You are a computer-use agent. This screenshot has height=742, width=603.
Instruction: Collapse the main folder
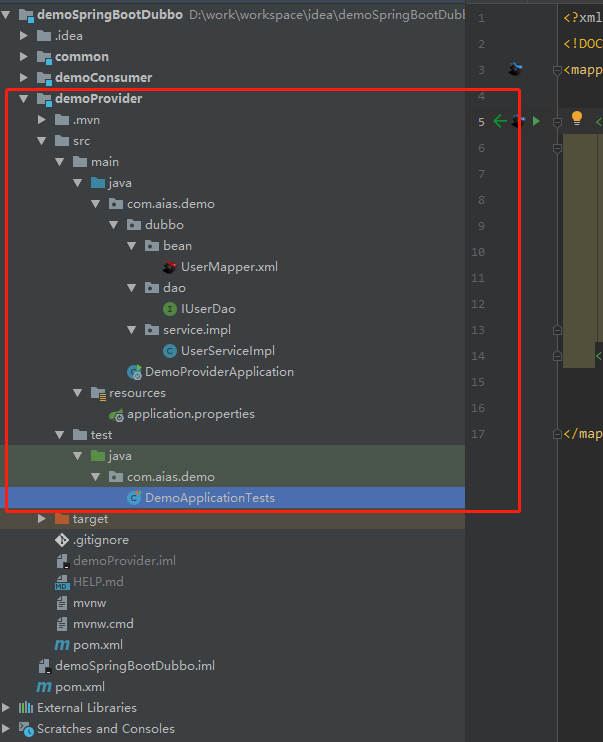pos(60,162)
